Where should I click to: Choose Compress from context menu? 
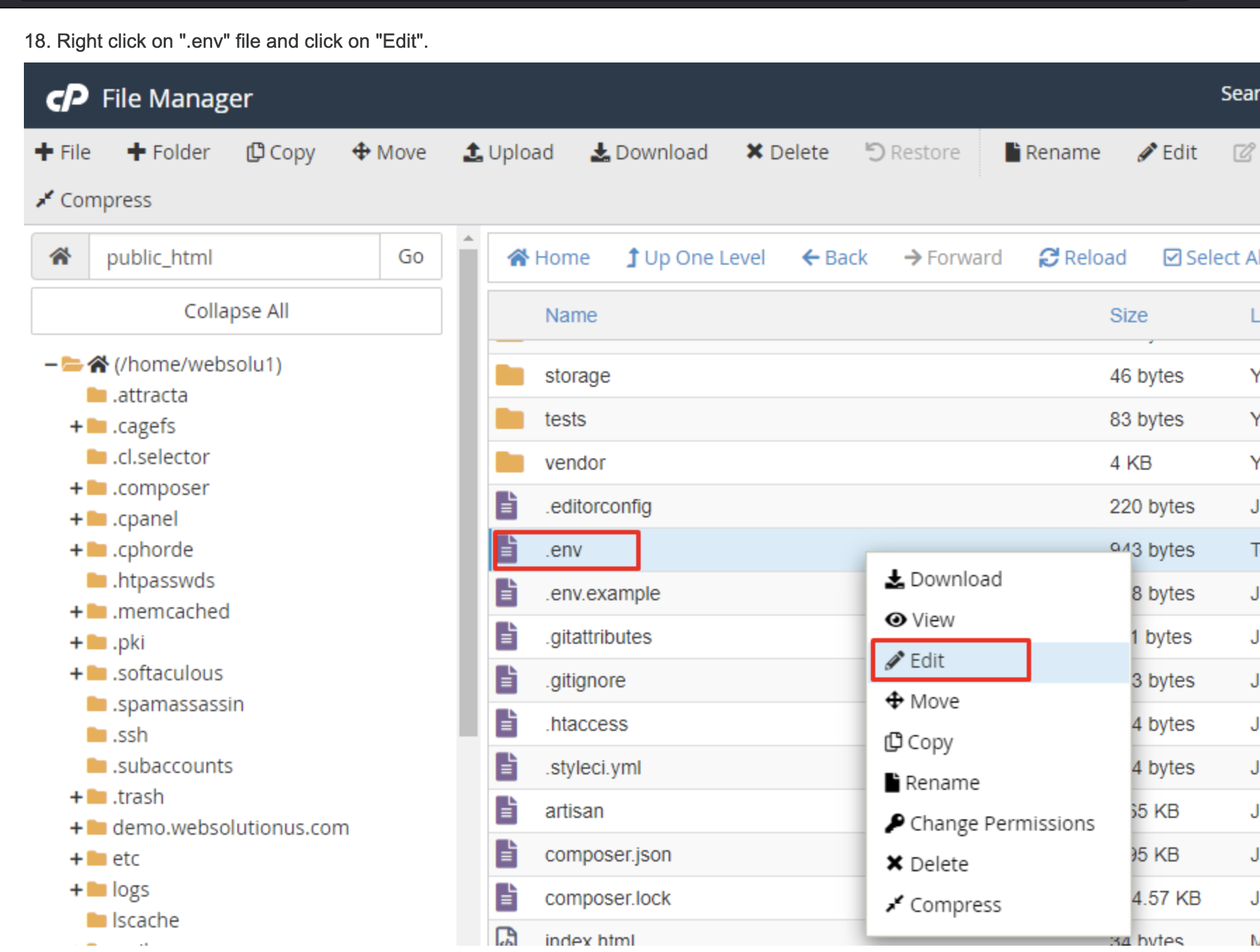(x=943, y=905)
